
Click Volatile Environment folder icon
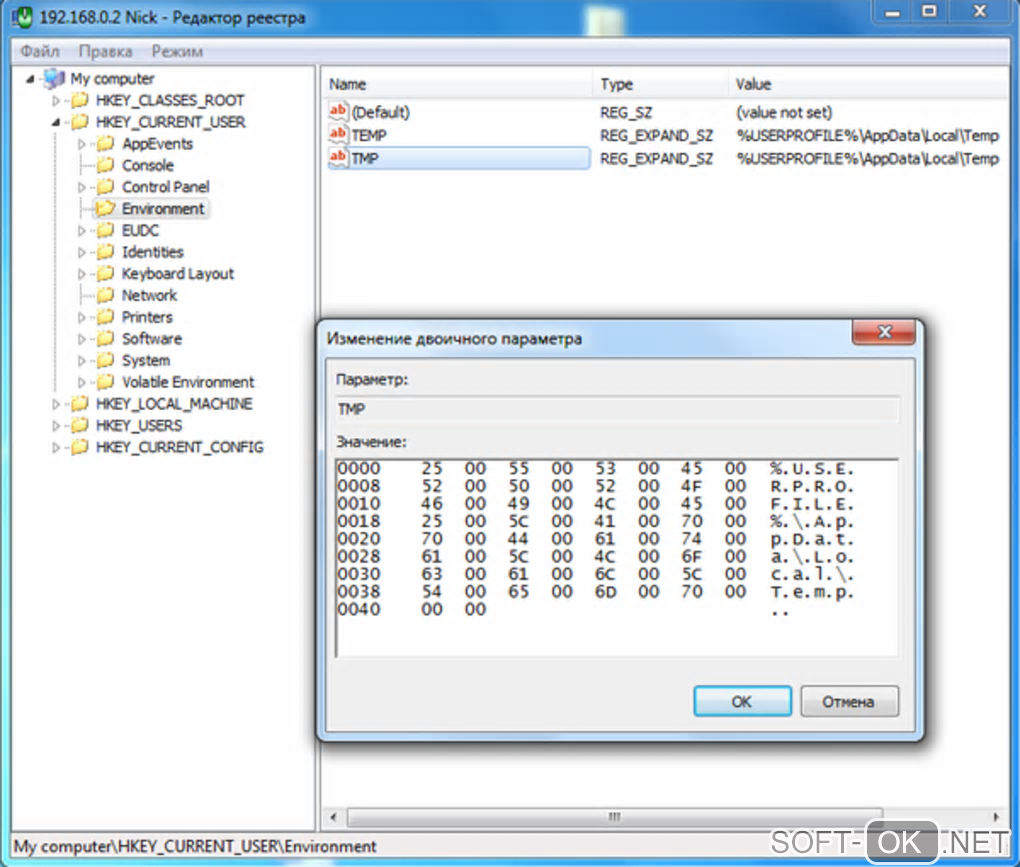[x=105, y=382]
